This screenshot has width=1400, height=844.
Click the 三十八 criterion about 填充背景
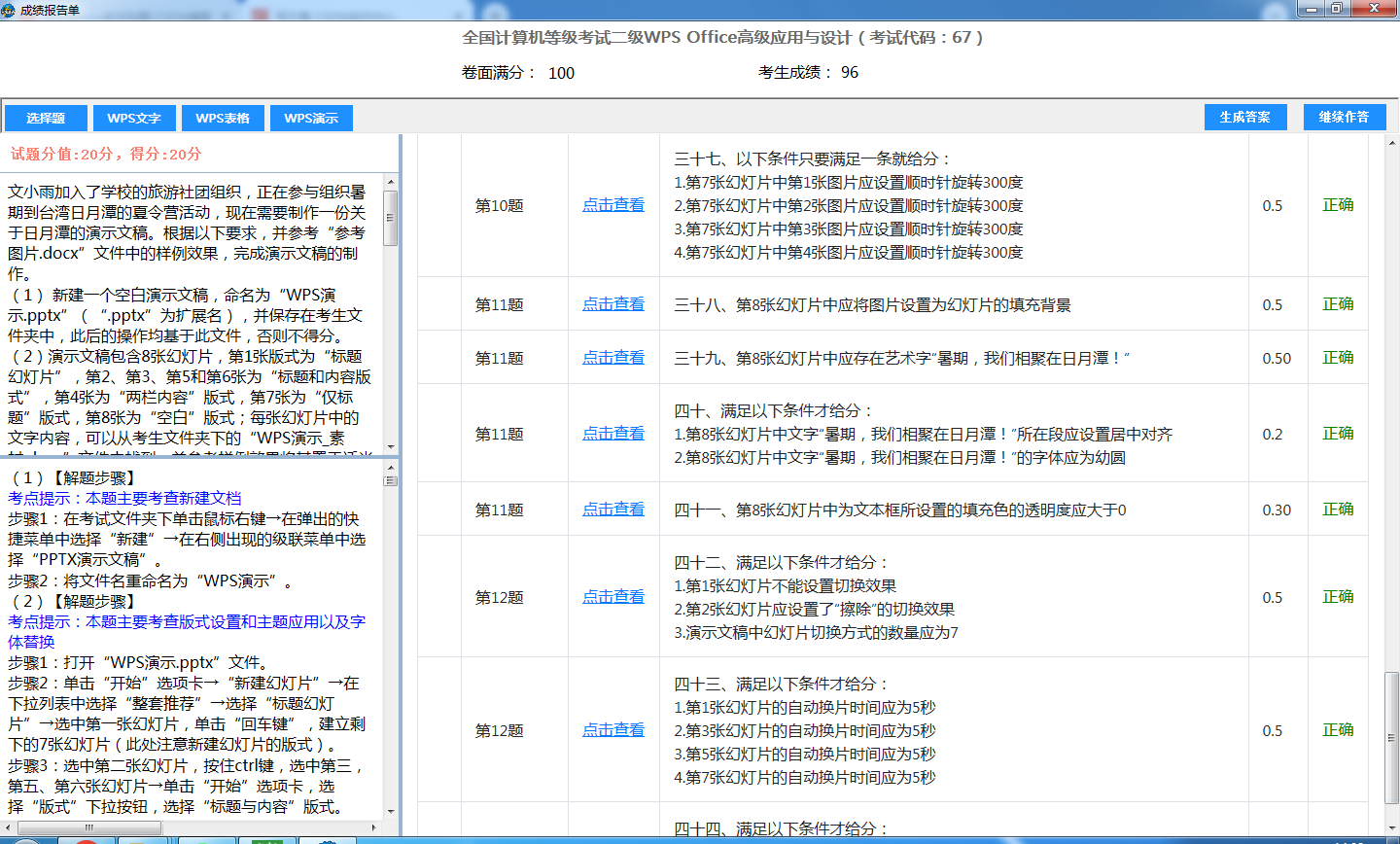coord(872,305)
